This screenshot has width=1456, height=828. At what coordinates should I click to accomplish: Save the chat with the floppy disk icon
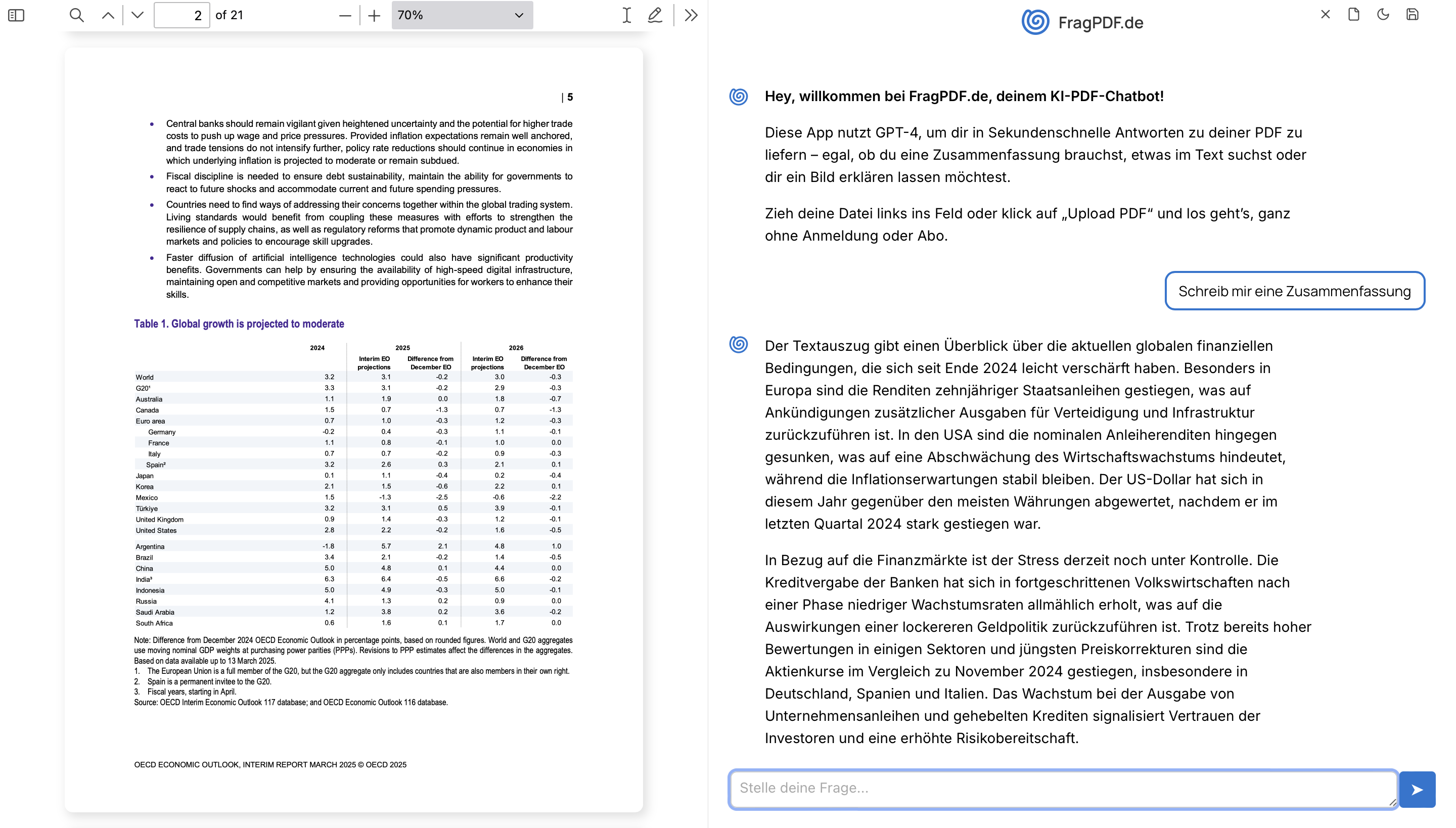pyautogui.click(x=1412, y=14)
